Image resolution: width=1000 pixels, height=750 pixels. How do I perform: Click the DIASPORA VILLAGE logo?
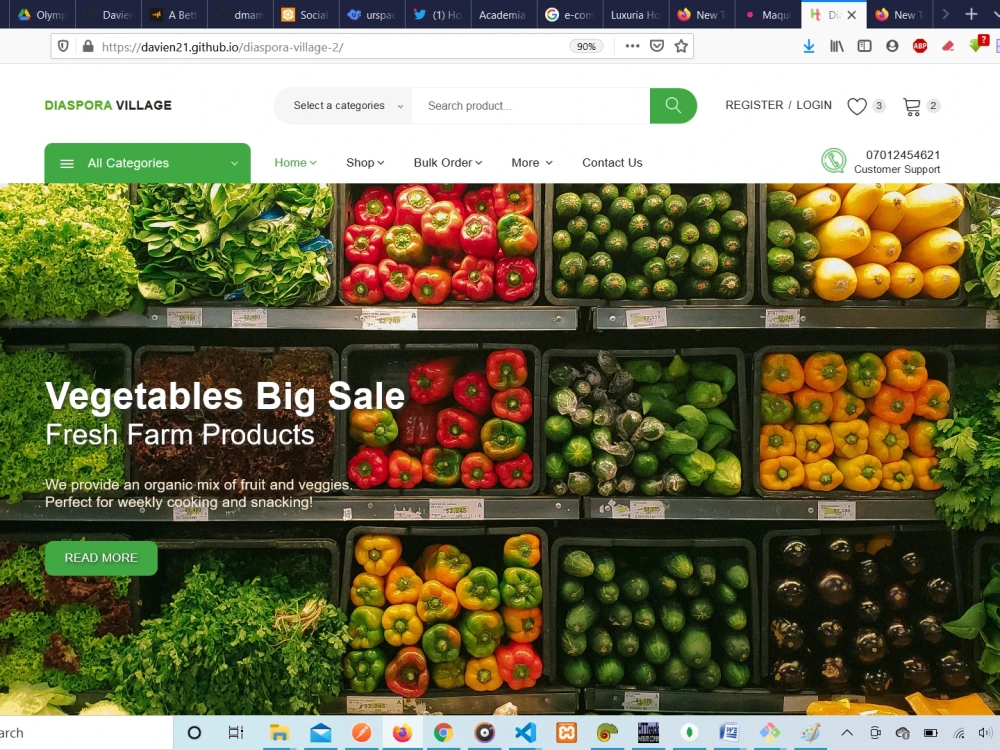click(x=108, y=106)
